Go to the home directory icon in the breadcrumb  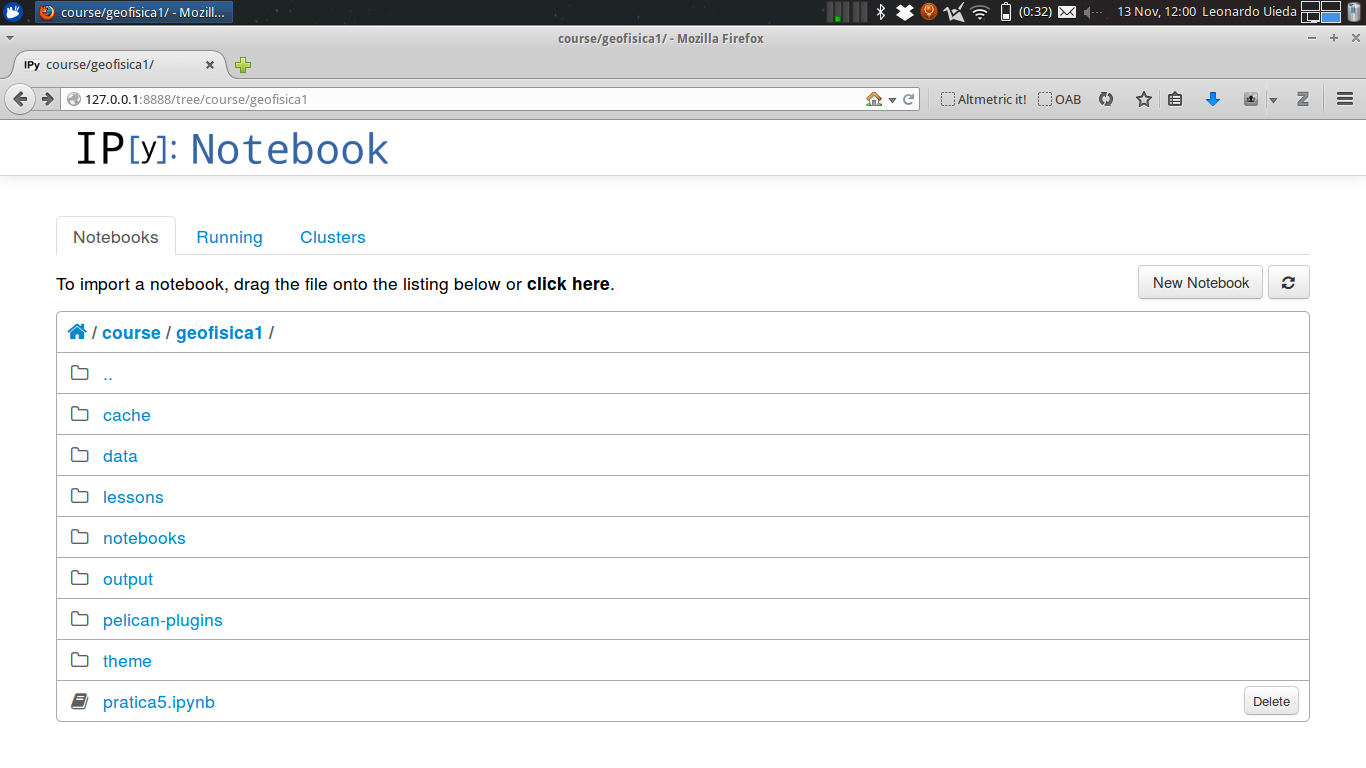77,332
